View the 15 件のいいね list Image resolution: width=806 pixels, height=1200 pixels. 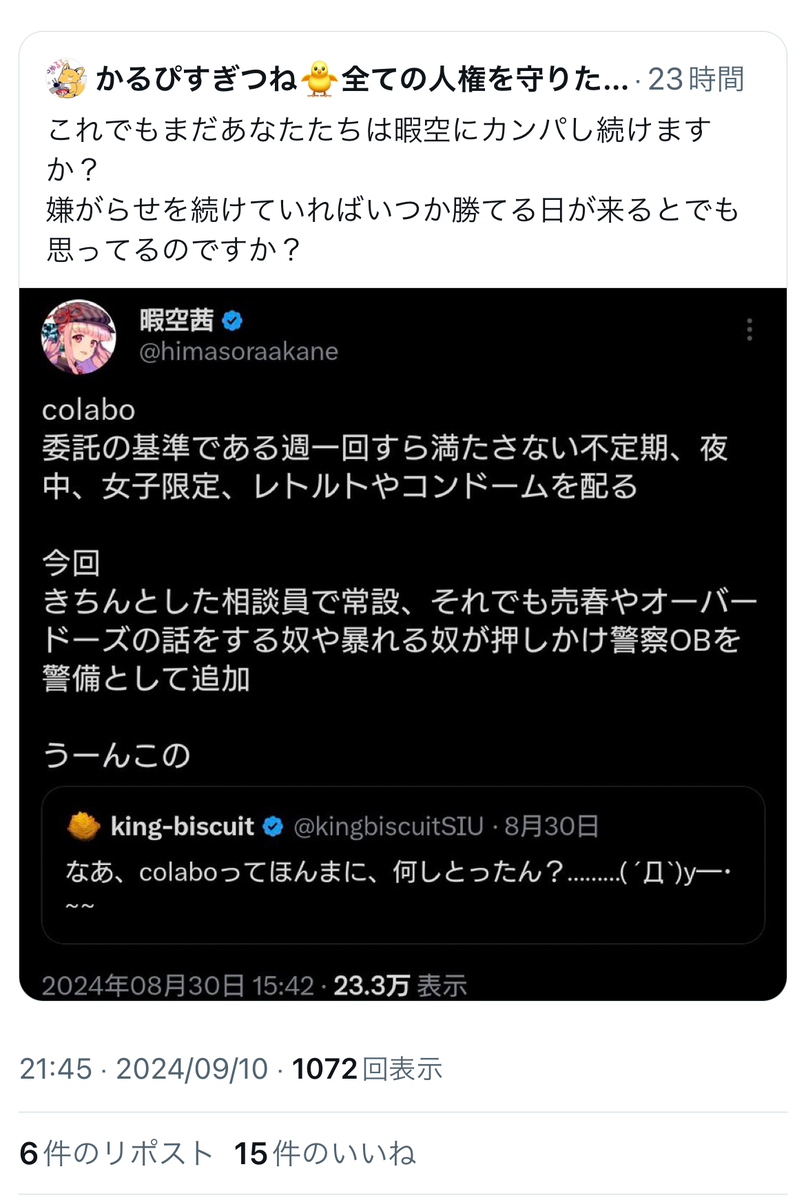pos(325,1153)
